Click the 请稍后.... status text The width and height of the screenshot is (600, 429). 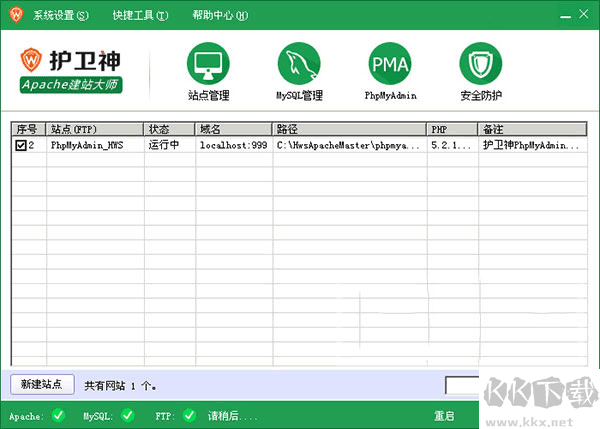click(x=233, y=416)
